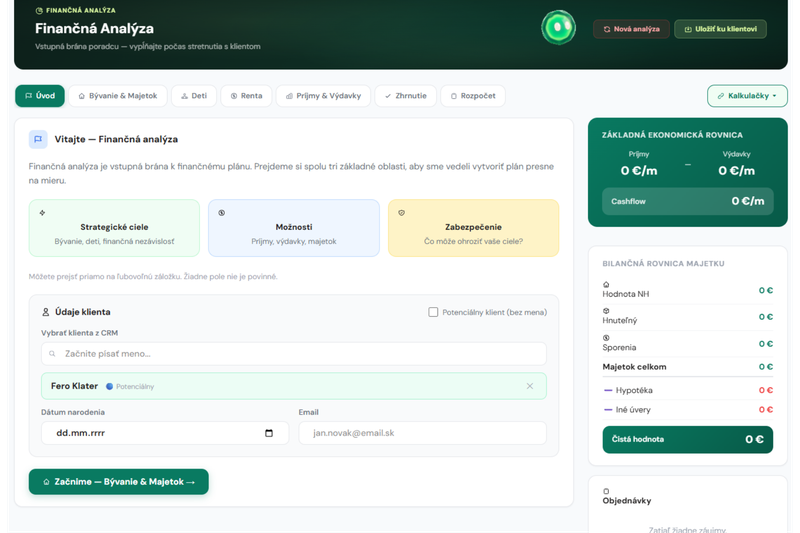
Task: Click the shield icon in Zabezpečenie card
Action: pos(402,213)
